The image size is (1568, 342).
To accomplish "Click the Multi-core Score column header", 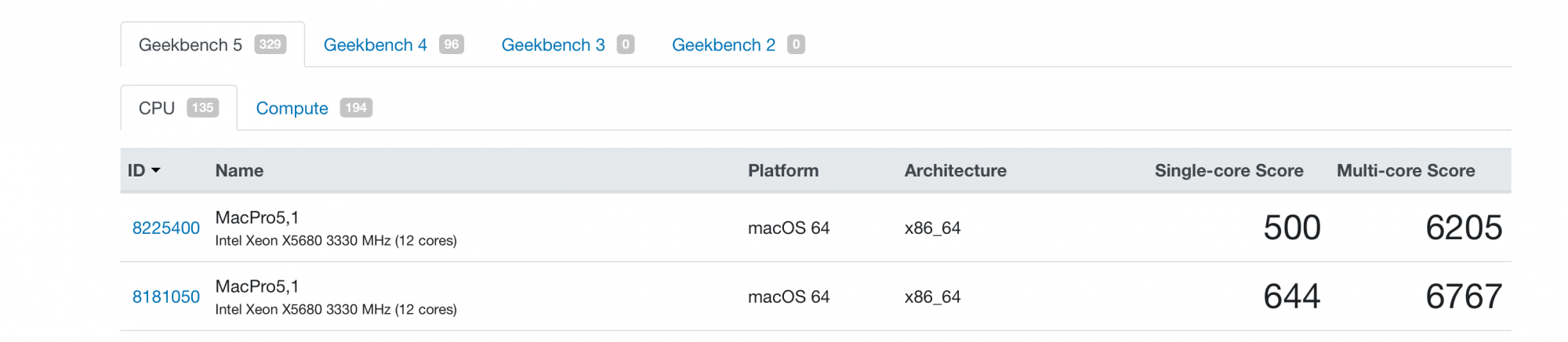I will click(1405, 170).
